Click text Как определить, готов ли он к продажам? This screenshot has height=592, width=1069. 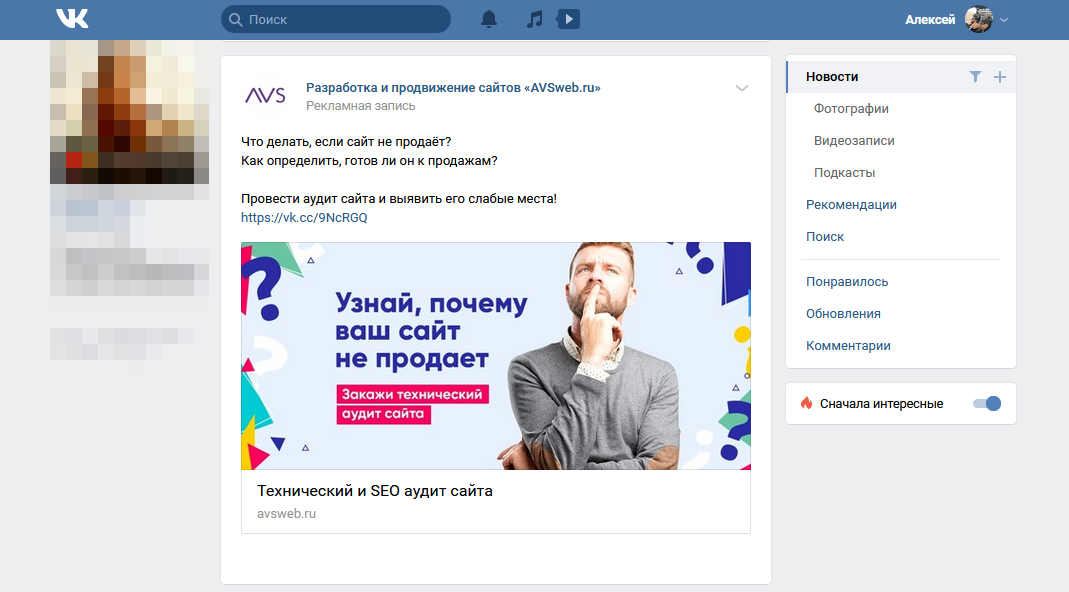(369, 161)
